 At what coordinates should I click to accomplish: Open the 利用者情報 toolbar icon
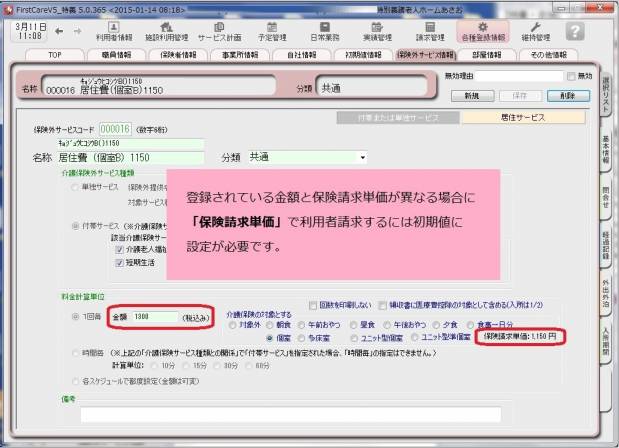click(x=113, y=30)
